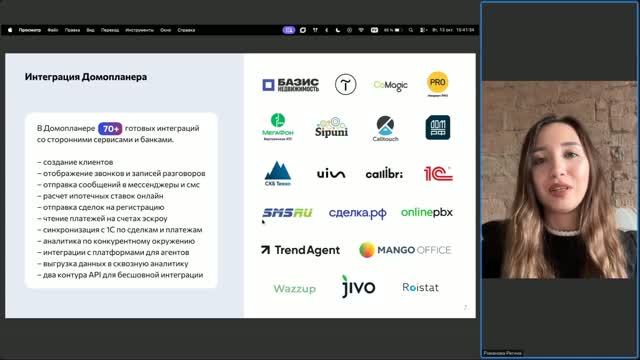Click the Roistat logo
This screenshot has width=640, height=360.
(420, 288)
